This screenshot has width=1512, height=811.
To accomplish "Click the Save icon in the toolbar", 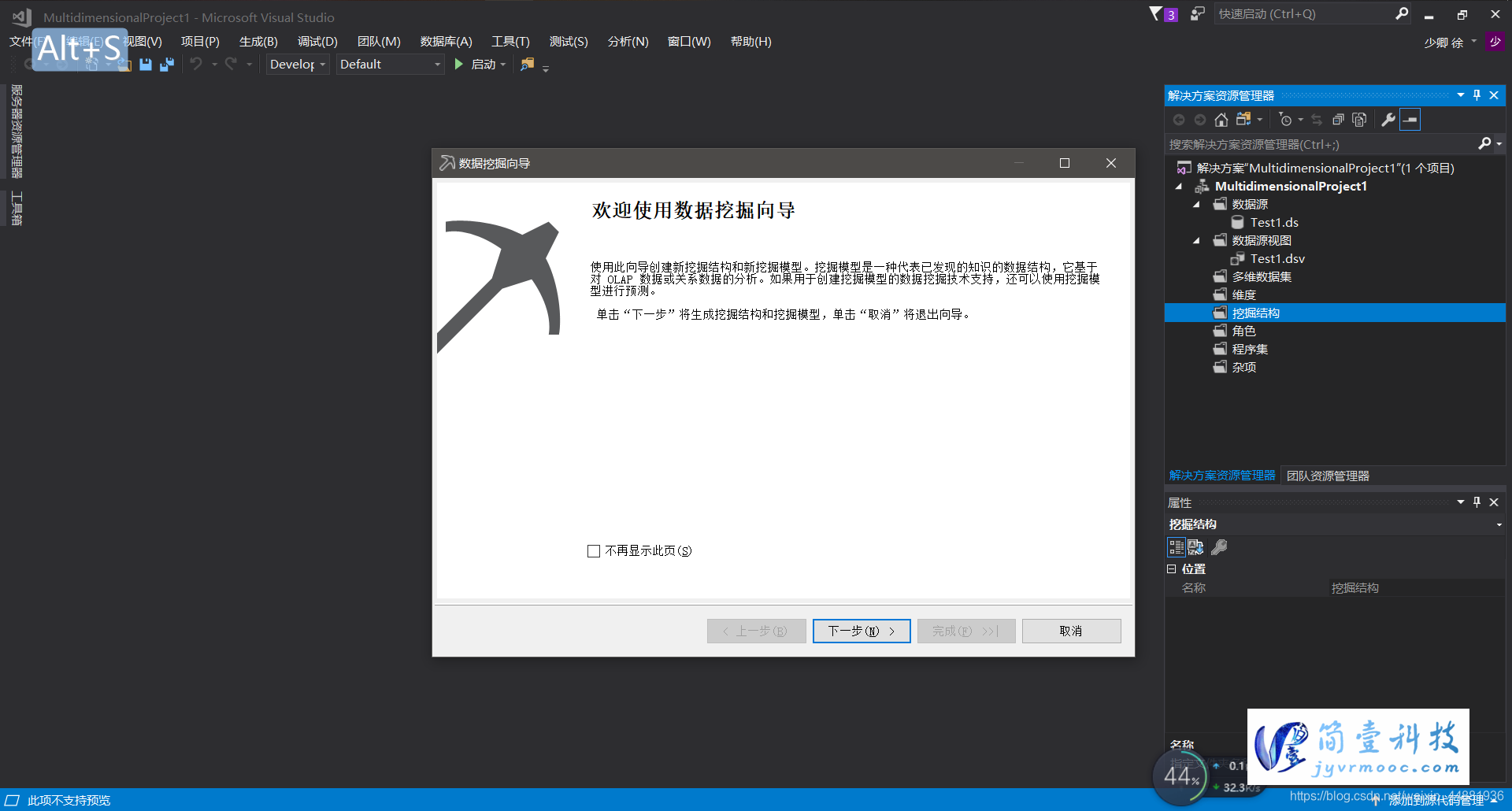I will tap(146, 65).
